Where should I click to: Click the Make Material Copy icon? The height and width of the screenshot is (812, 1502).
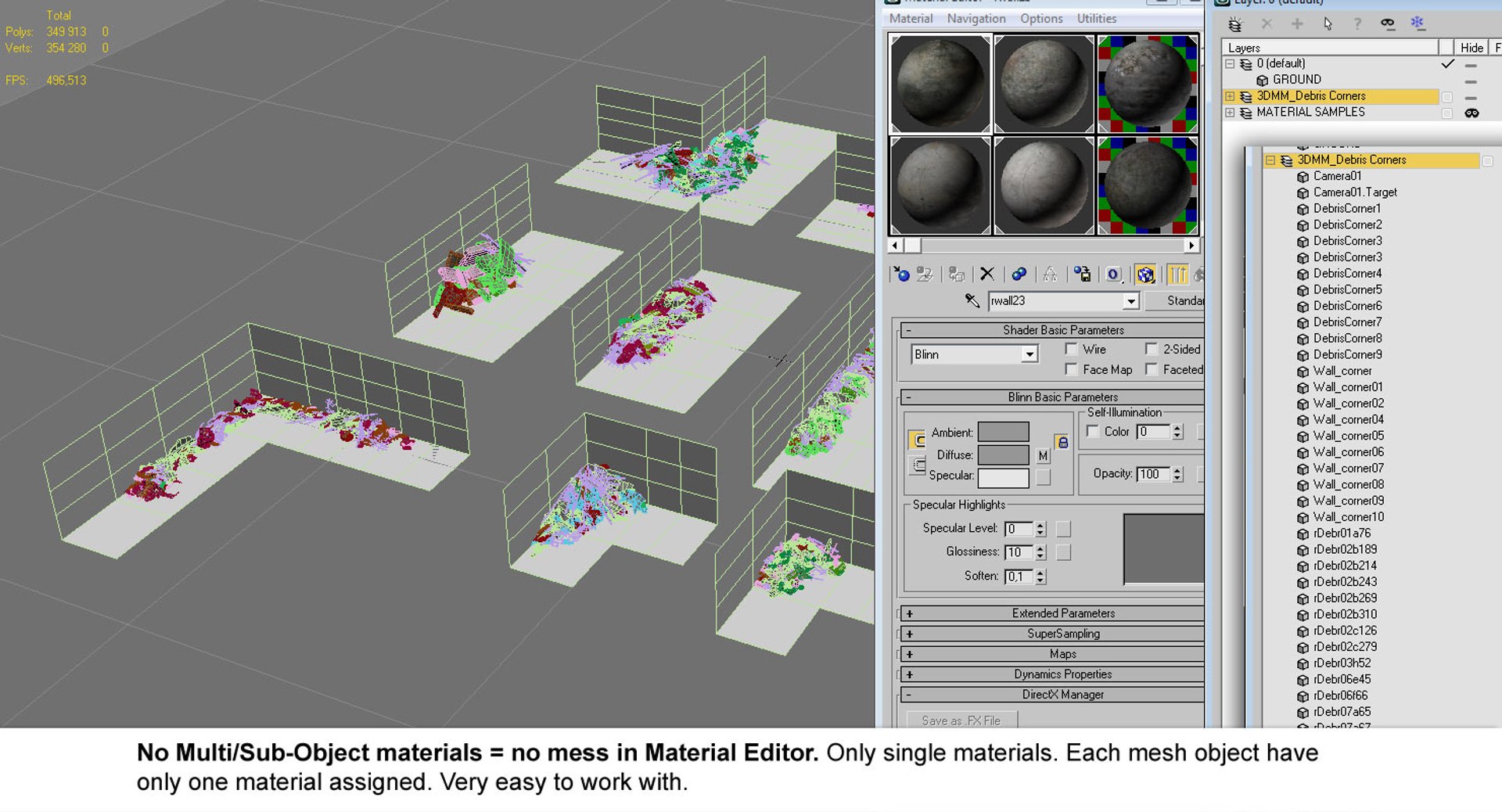point(1019,274)
